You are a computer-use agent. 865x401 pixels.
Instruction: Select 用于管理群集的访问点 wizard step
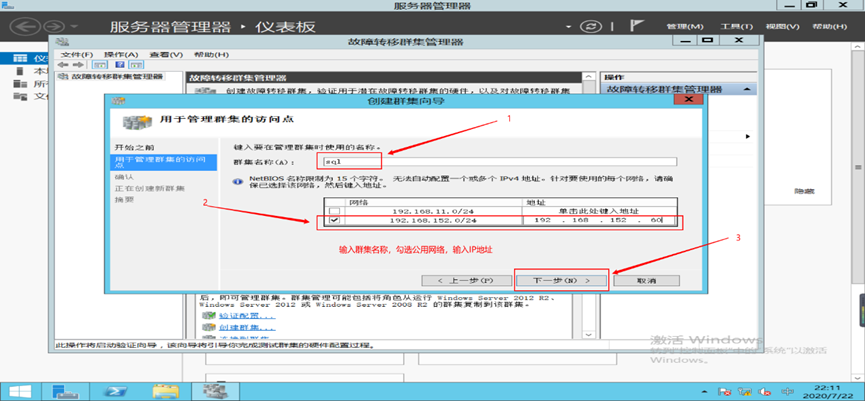click(163, 162)
